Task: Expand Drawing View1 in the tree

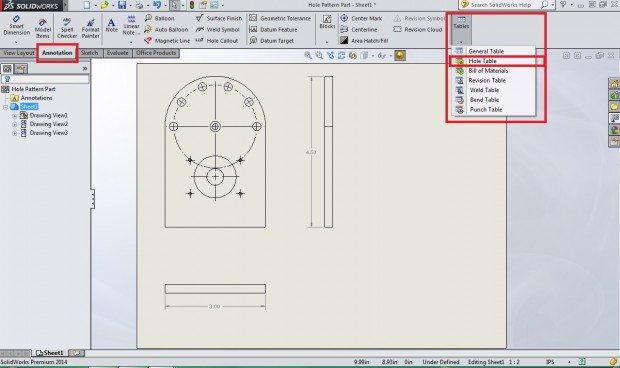Action: click(15, 116)
